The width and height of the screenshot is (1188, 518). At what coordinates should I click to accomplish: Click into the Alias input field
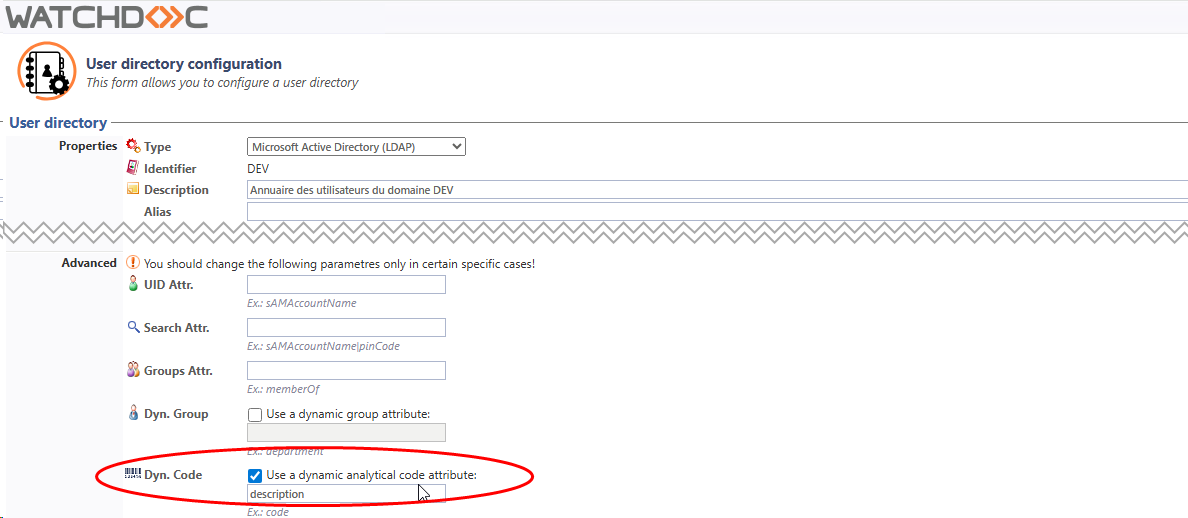pyautogui.click(x=717, y=211)
